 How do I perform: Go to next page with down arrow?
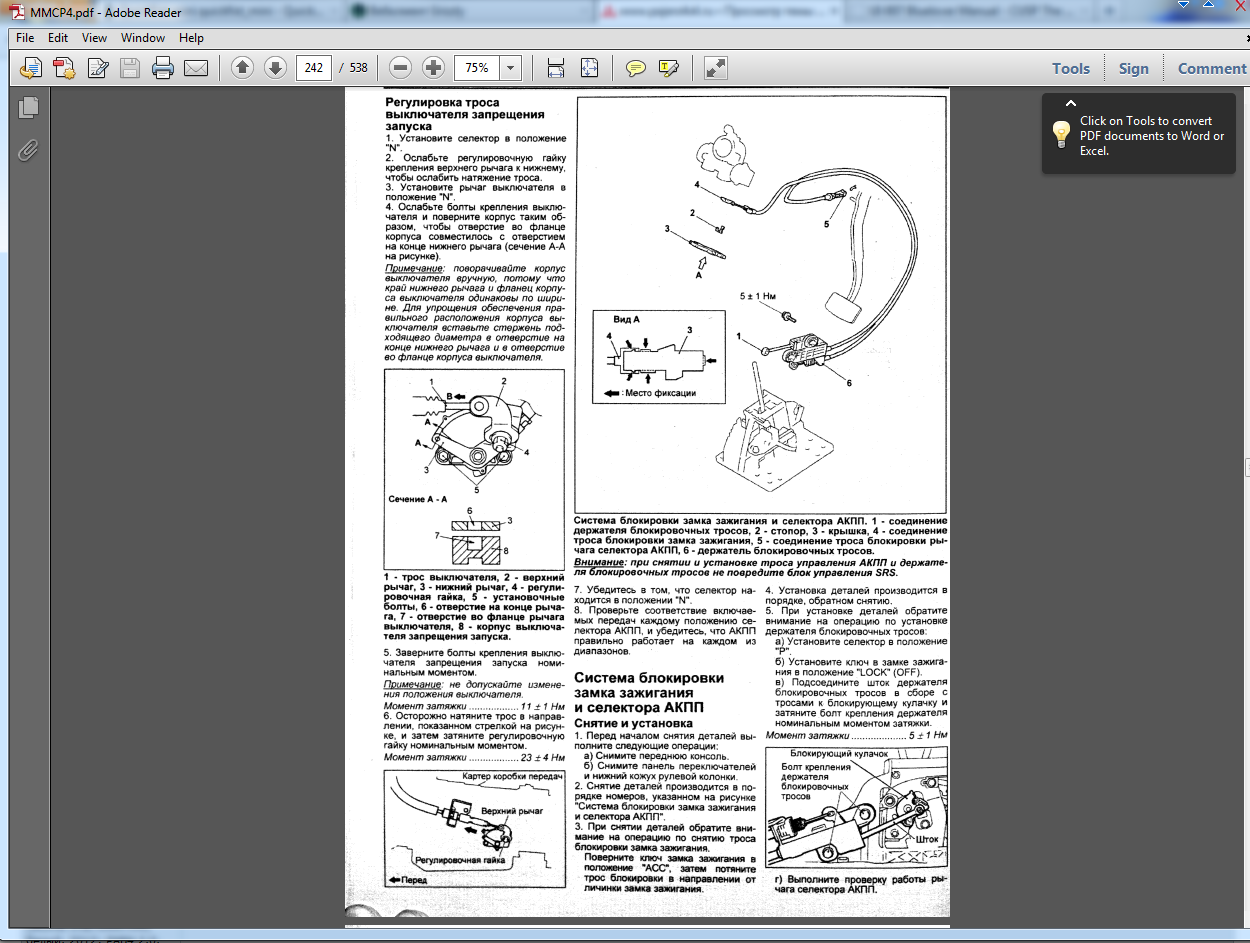point(275,68)
